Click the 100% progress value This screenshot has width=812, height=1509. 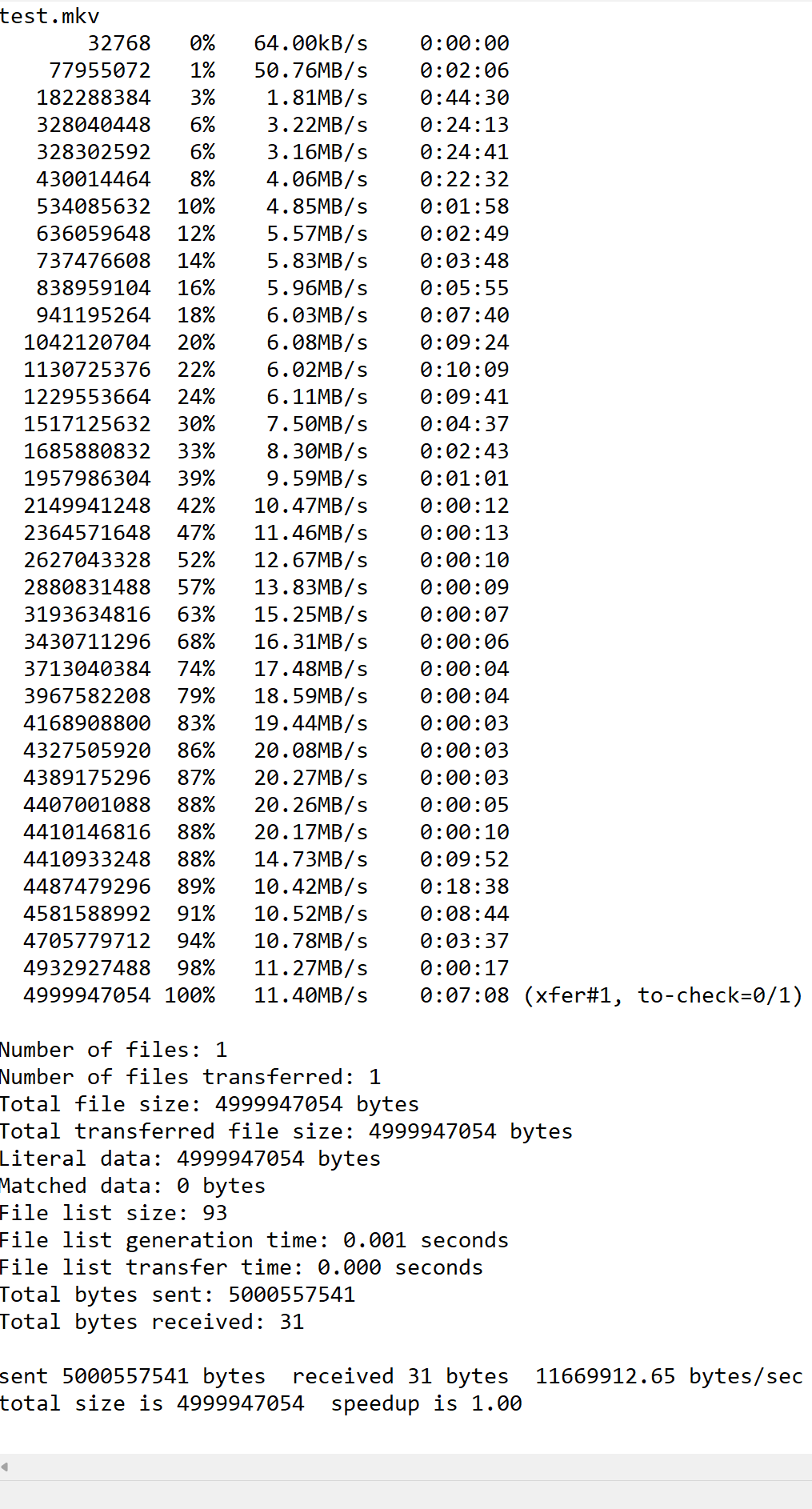pos(190,995)
